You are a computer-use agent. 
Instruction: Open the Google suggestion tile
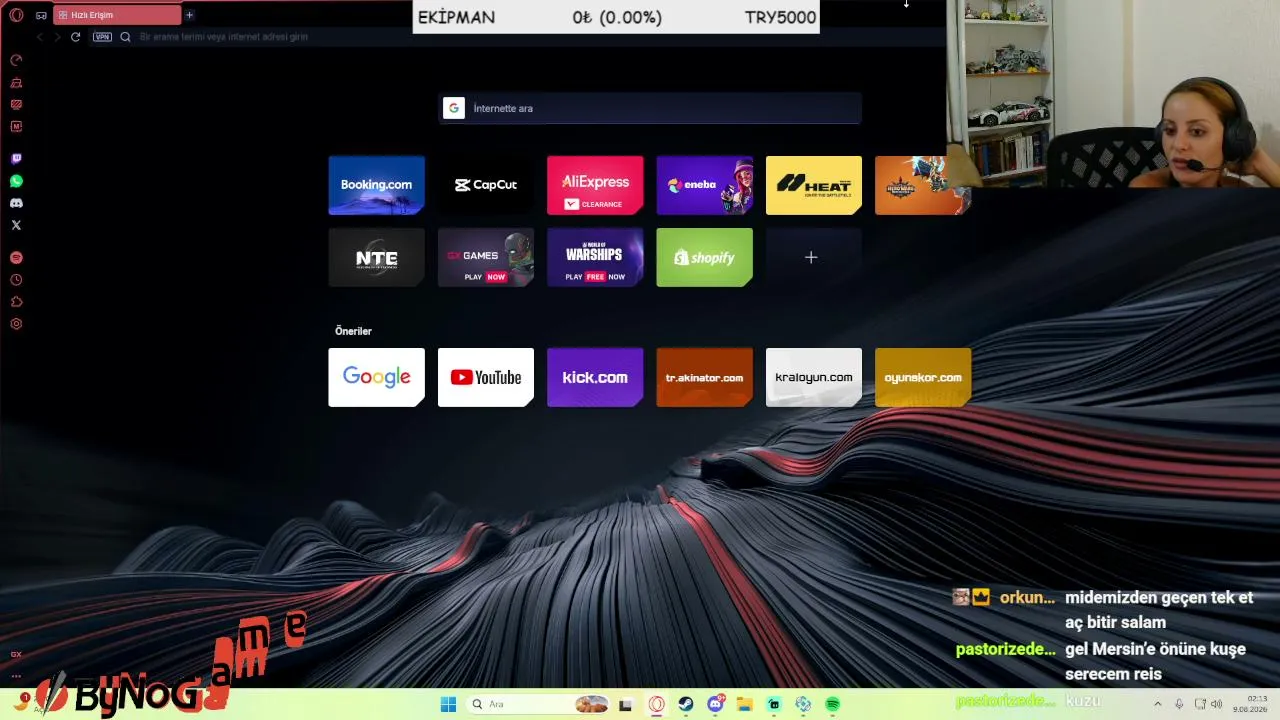point(376,377)
